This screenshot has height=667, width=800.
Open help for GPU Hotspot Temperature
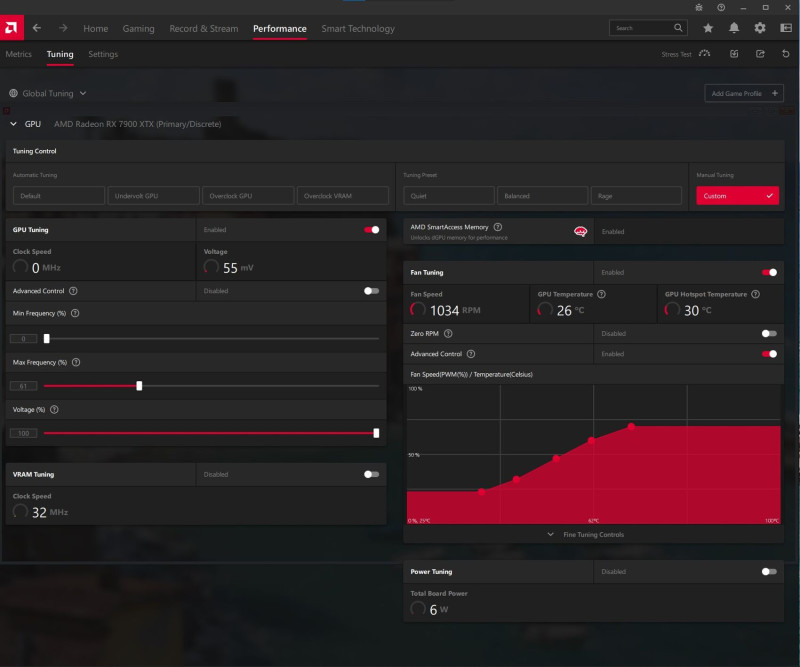756,294
